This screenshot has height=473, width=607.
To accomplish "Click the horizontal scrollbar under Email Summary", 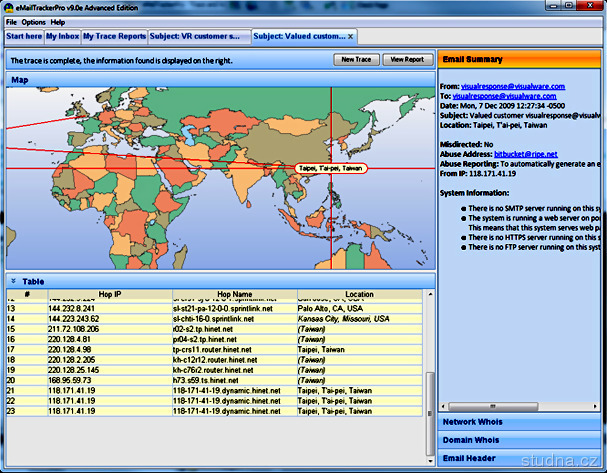I will pyautogui.click(x=515, y=409).
